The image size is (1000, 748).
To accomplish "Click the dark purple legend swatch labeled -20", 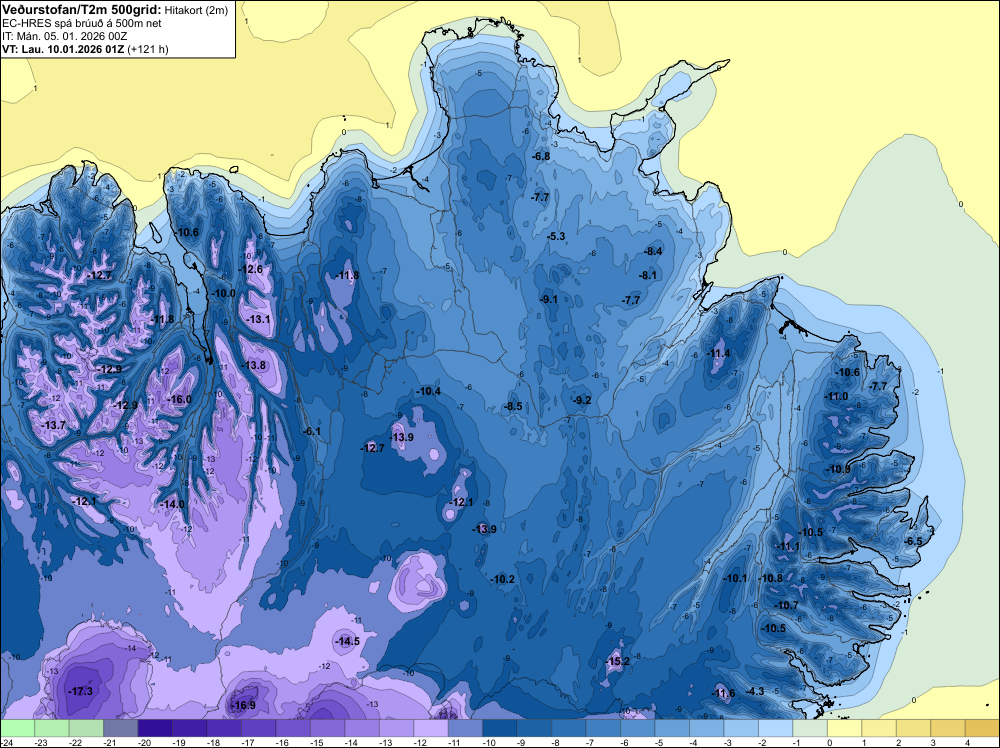I will point(155,728).
